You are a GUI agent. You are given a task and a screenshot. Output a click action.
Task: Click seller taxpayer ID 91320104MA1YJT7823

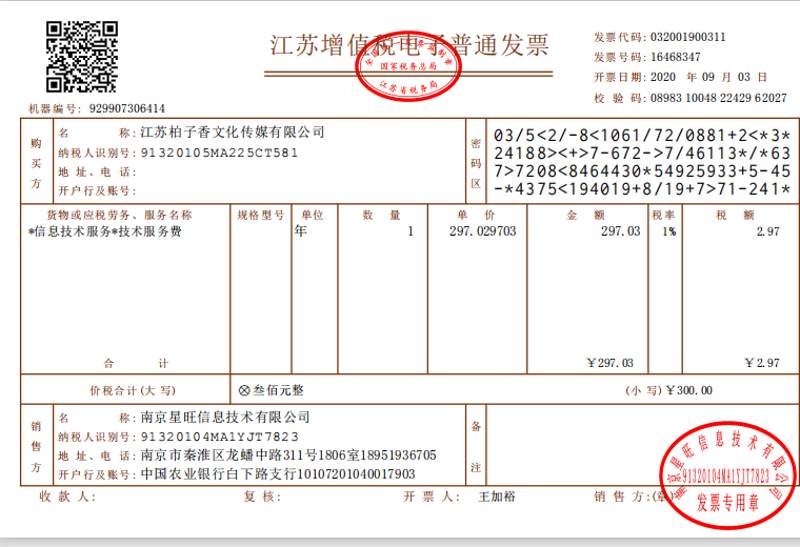(x=219, y=437)
